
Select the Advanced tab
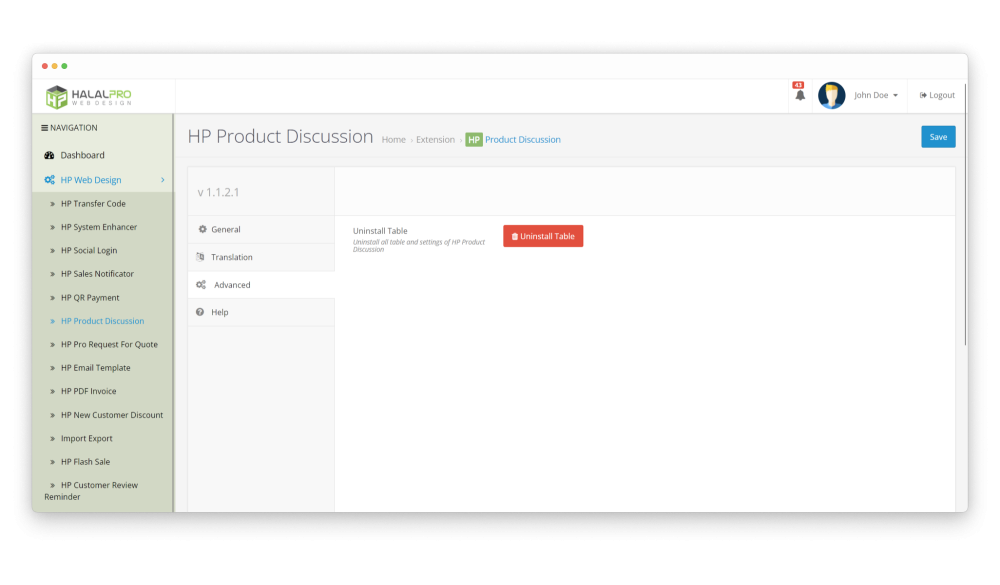[232, 285]
